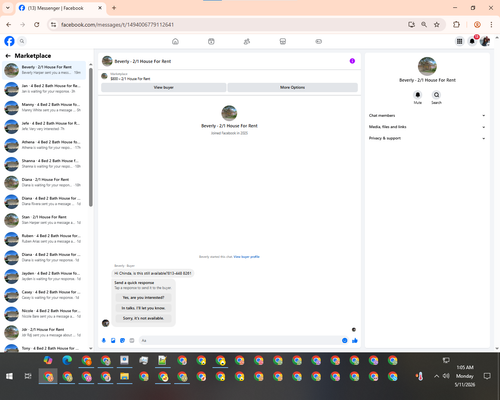
Task: Attach a file with the photo icon
Action: pos(113,340)
